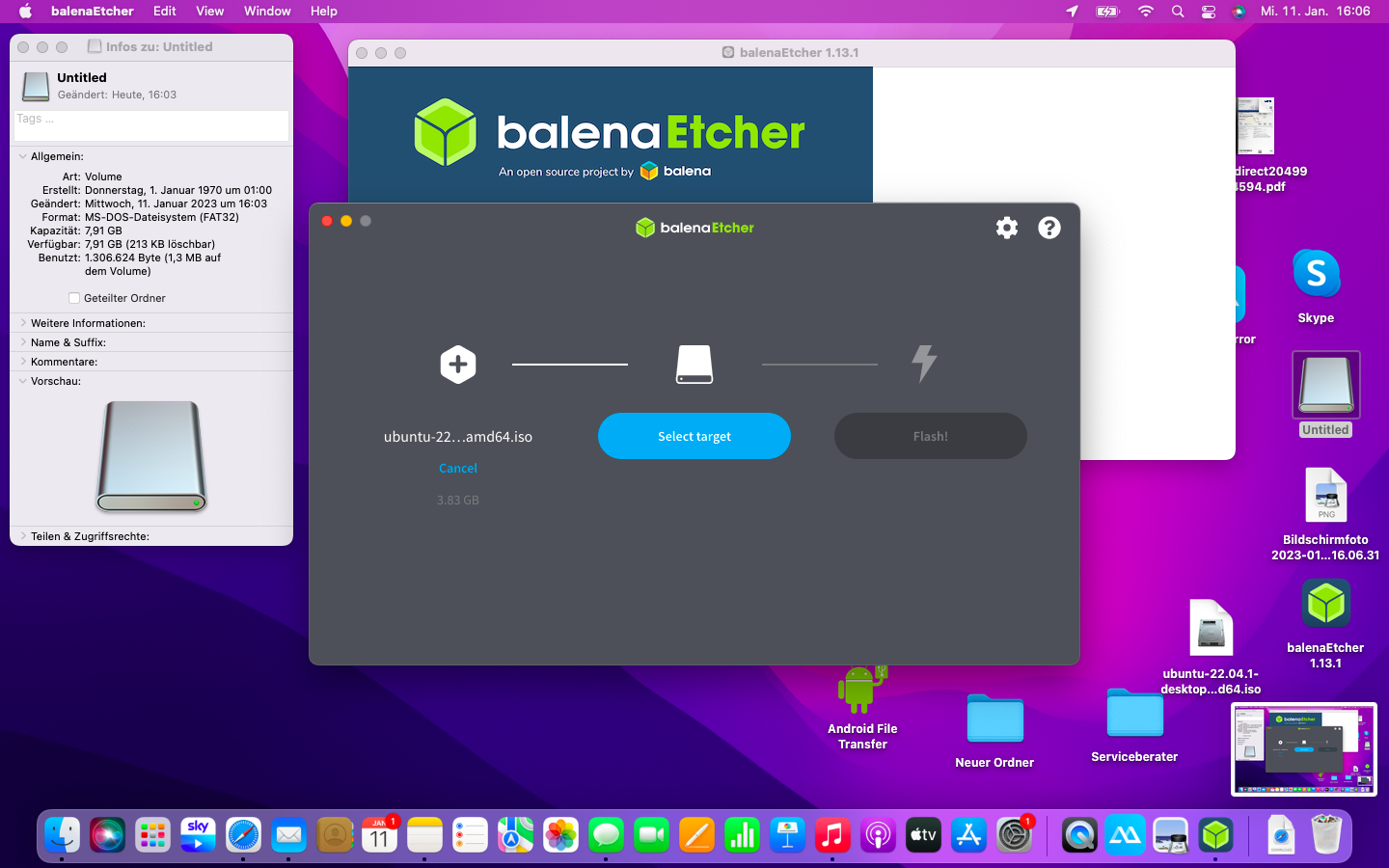The height and width of the screenshot is (868, 1389).
Task: Click the ubuntu-22...amd64.iso file name in Etcher
Action: coord(458,437)
